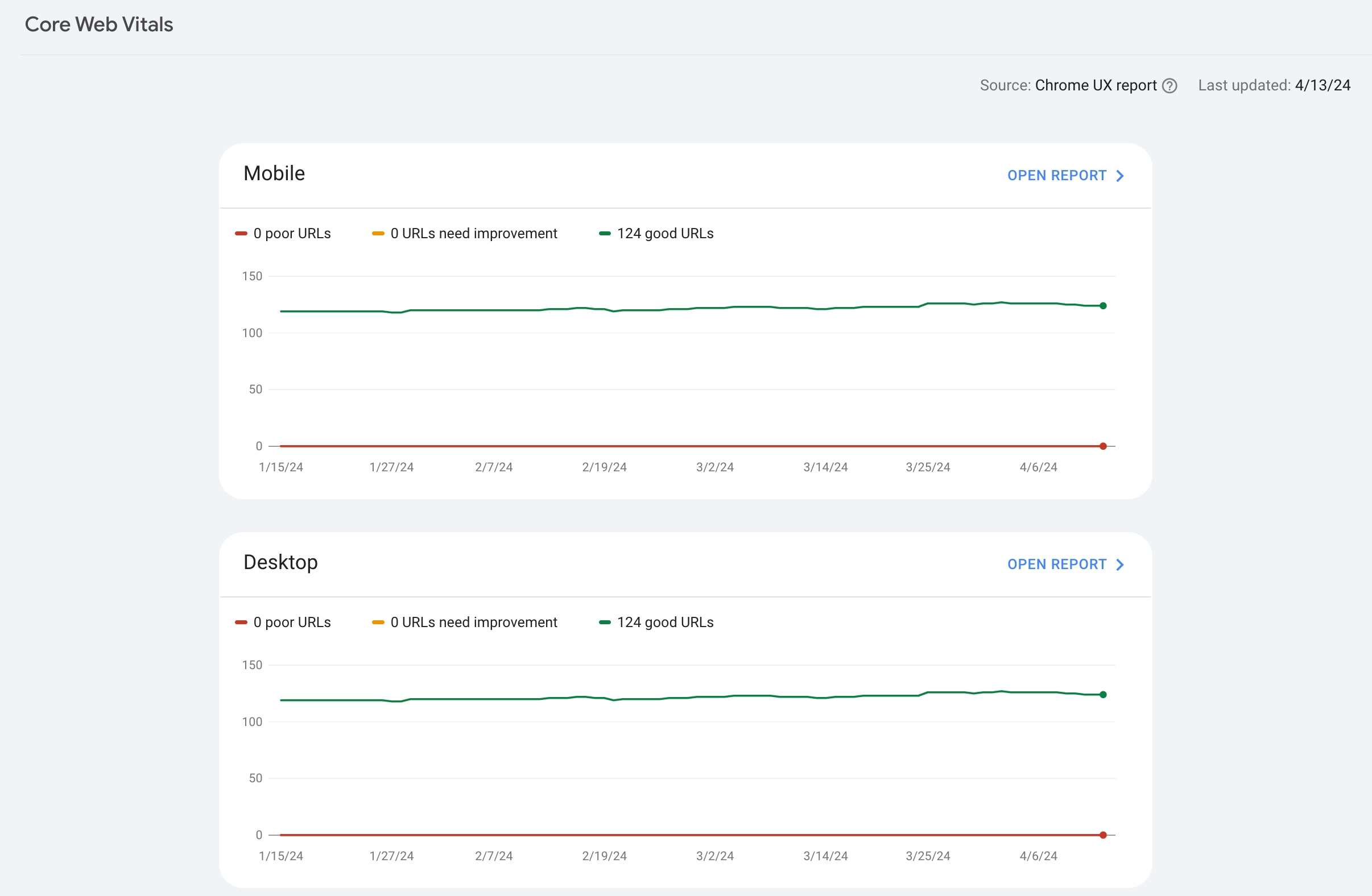
Task: Toggle Desktop '124 good URLs' legend item
Action: click(656, 623)
